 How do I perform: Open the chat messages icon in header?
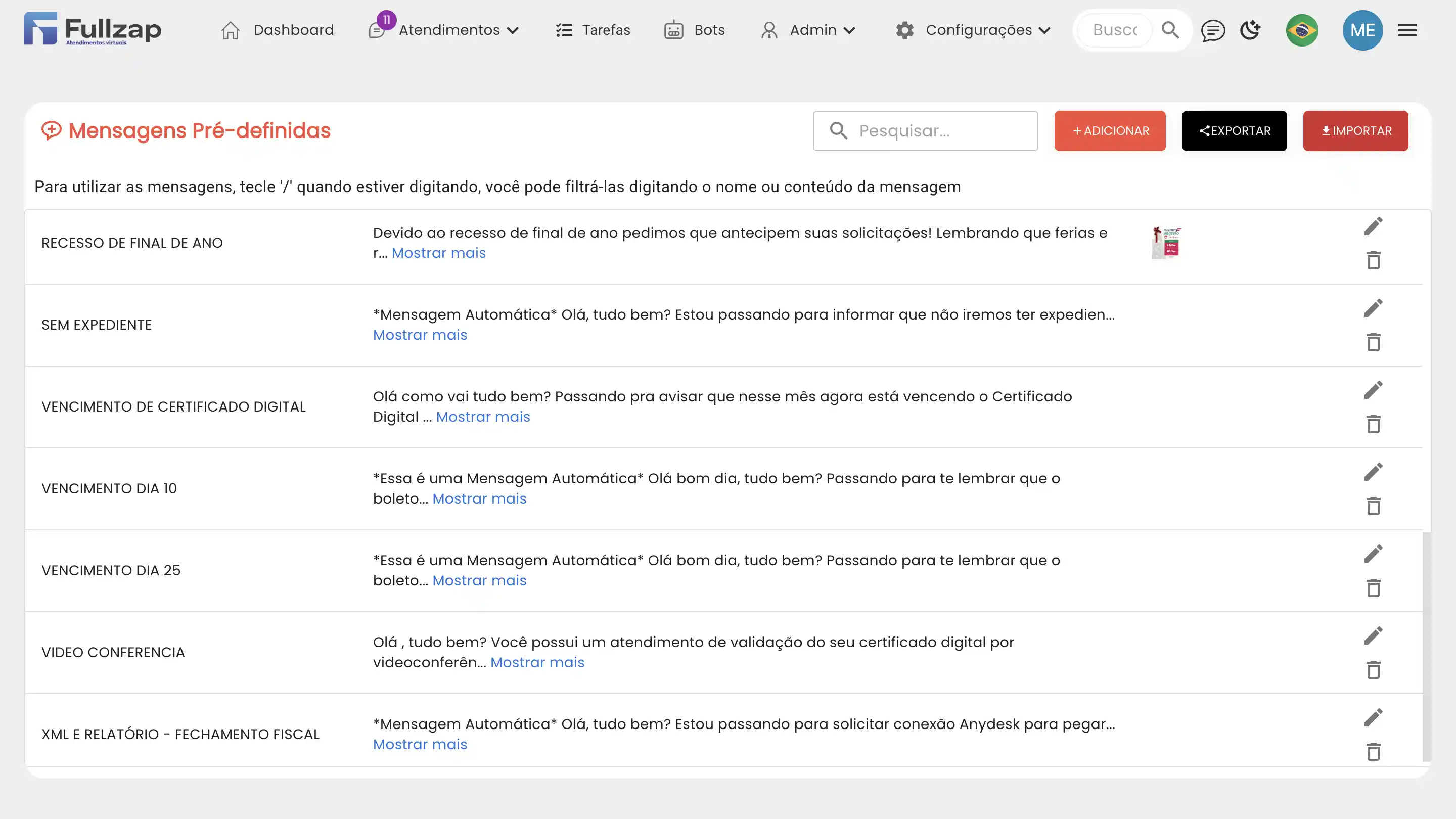(1212, 30)
